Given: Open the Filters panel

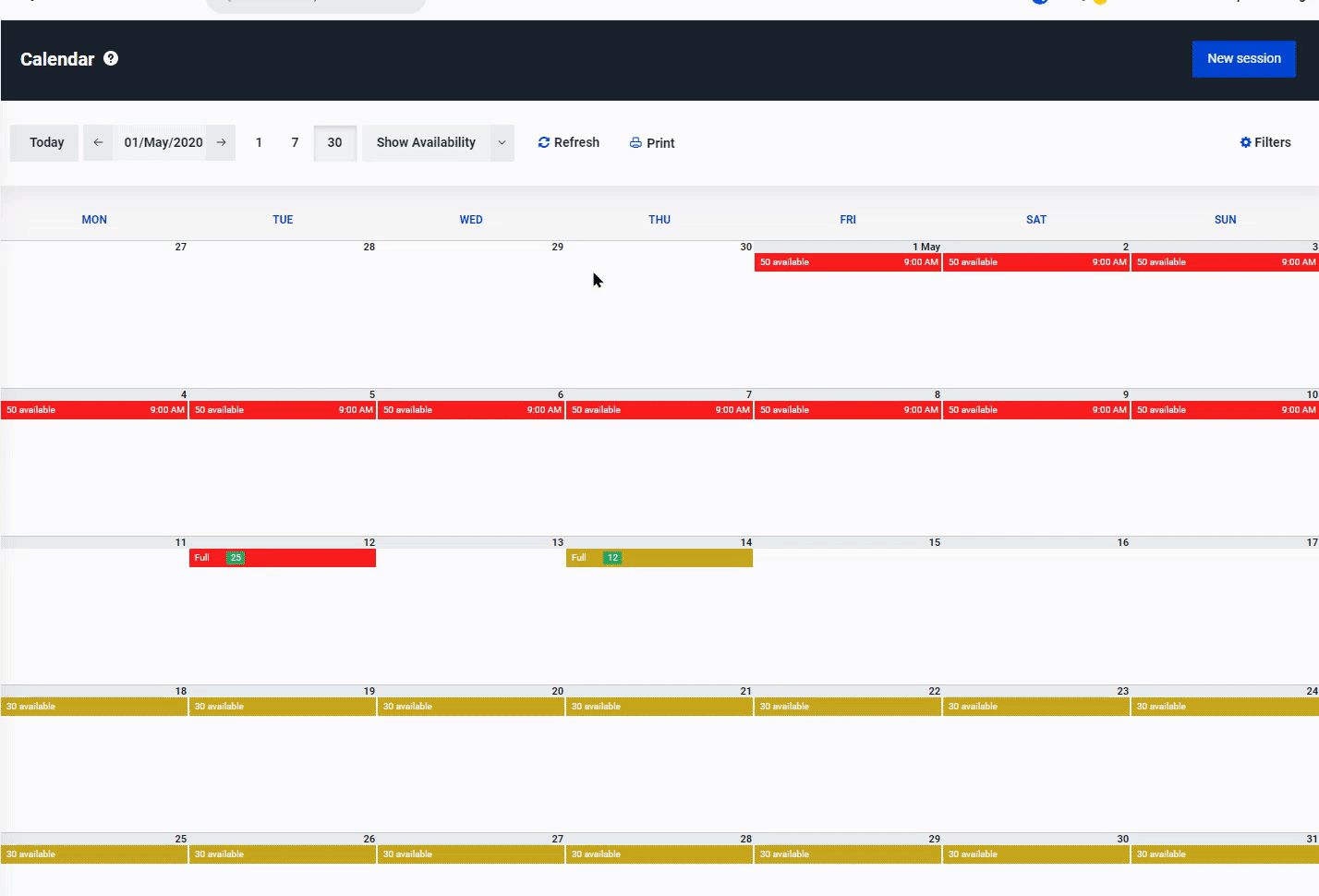Looking at the screenshot, I should click(1265, 142).
